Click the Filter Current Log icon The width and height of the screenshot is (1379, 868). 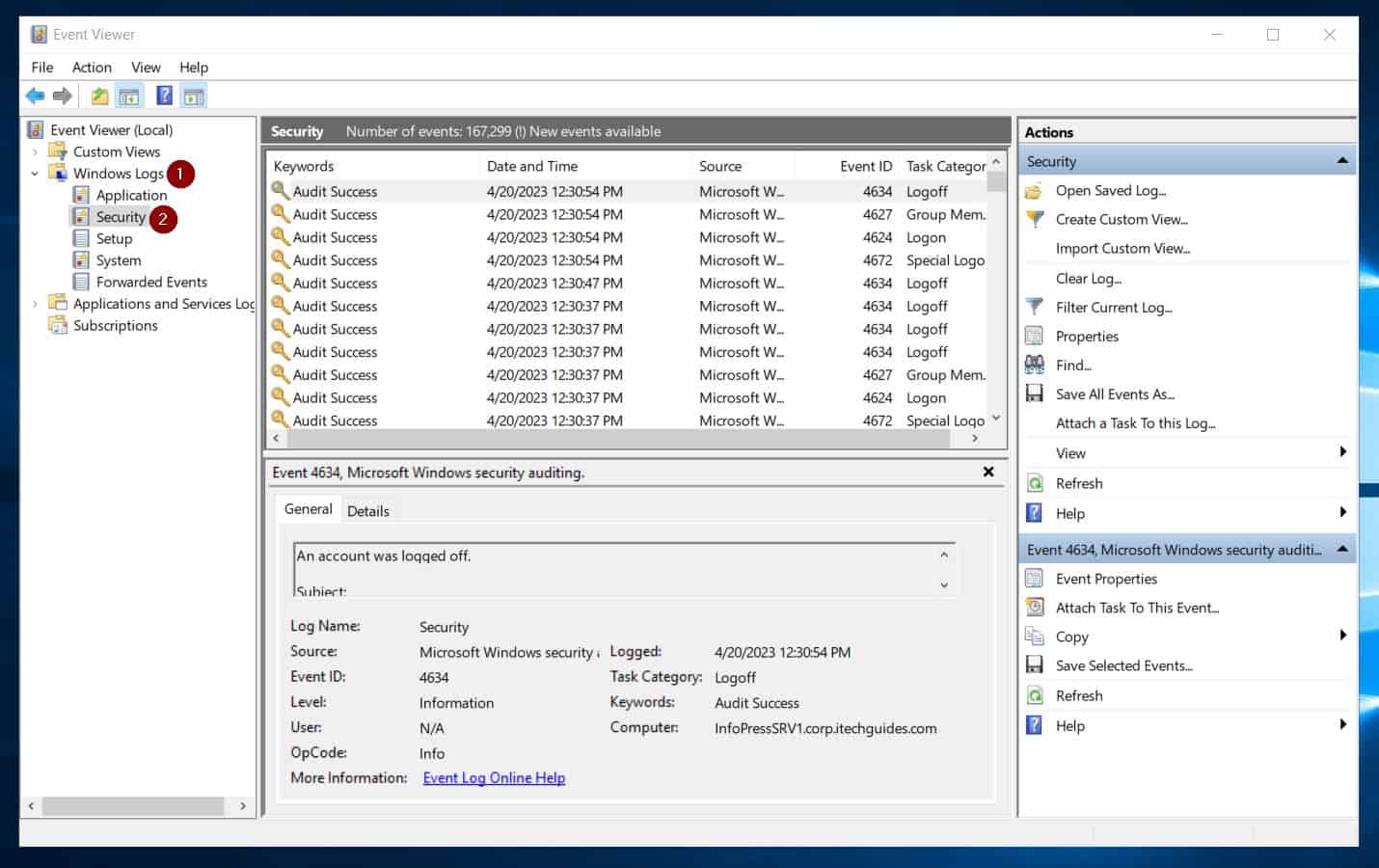(1034, 307)
